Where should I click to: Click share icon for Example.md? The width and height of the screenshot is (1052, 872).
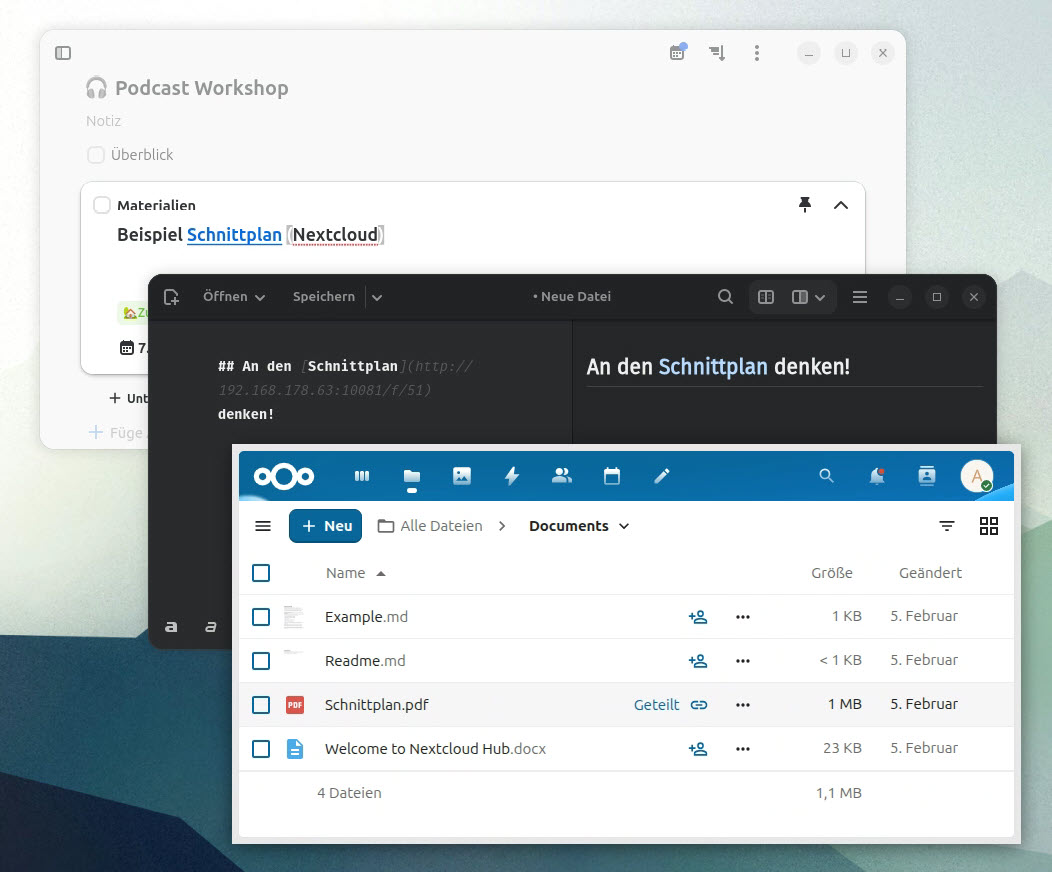click(x=698, y=617)
